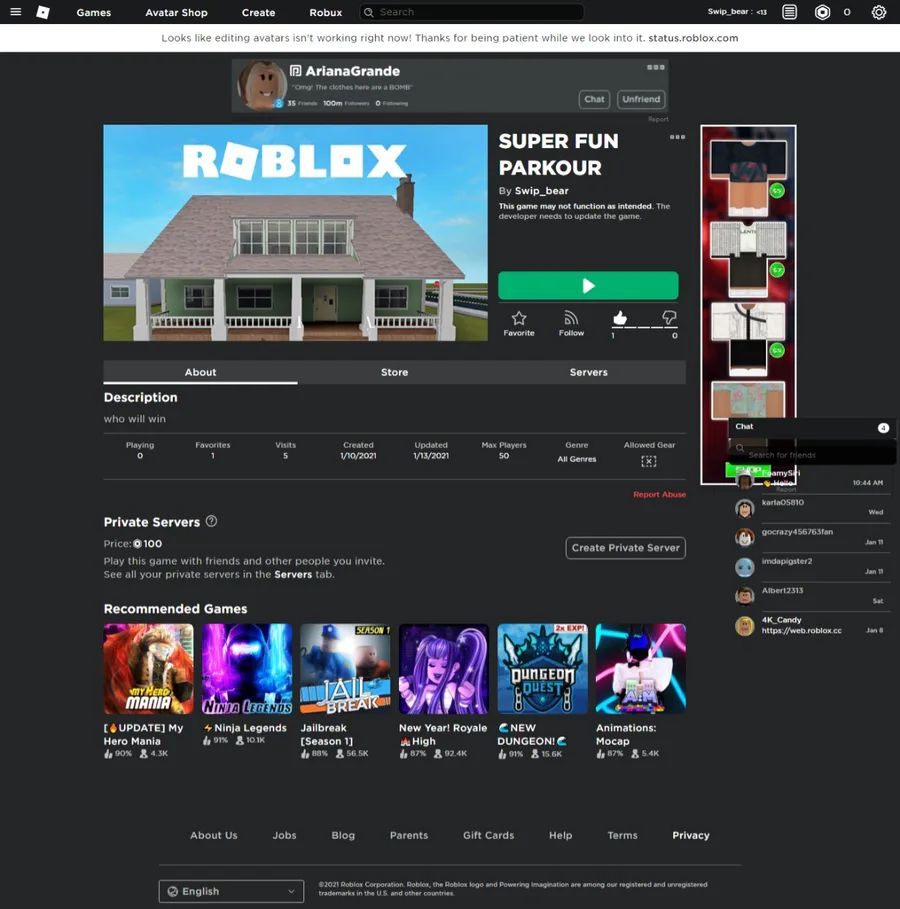
Task: Start the game with the play button
Action: 588,285
